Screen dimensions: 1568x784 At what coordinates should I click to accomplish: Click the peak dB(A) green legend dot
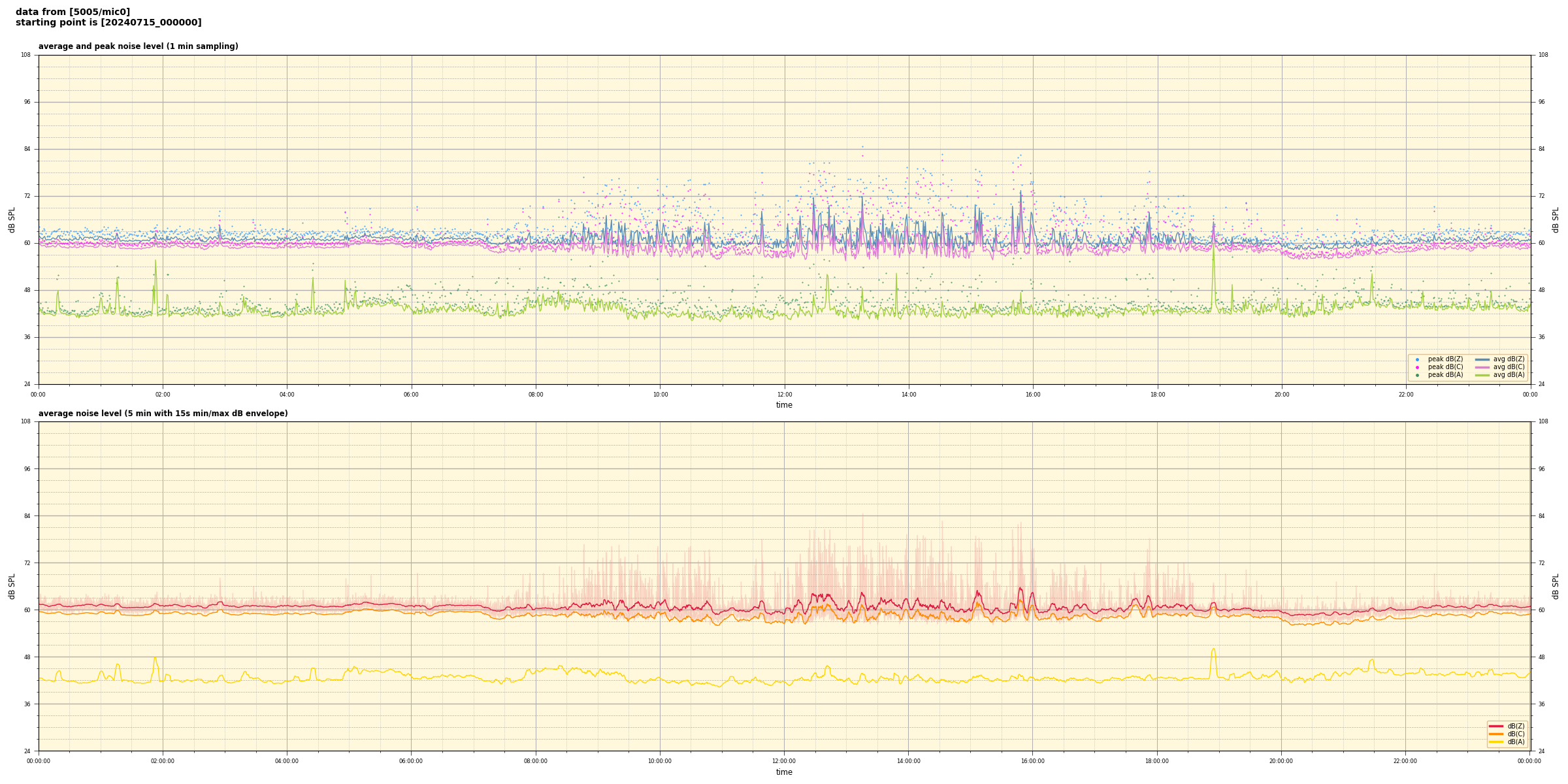(1417, 375)
